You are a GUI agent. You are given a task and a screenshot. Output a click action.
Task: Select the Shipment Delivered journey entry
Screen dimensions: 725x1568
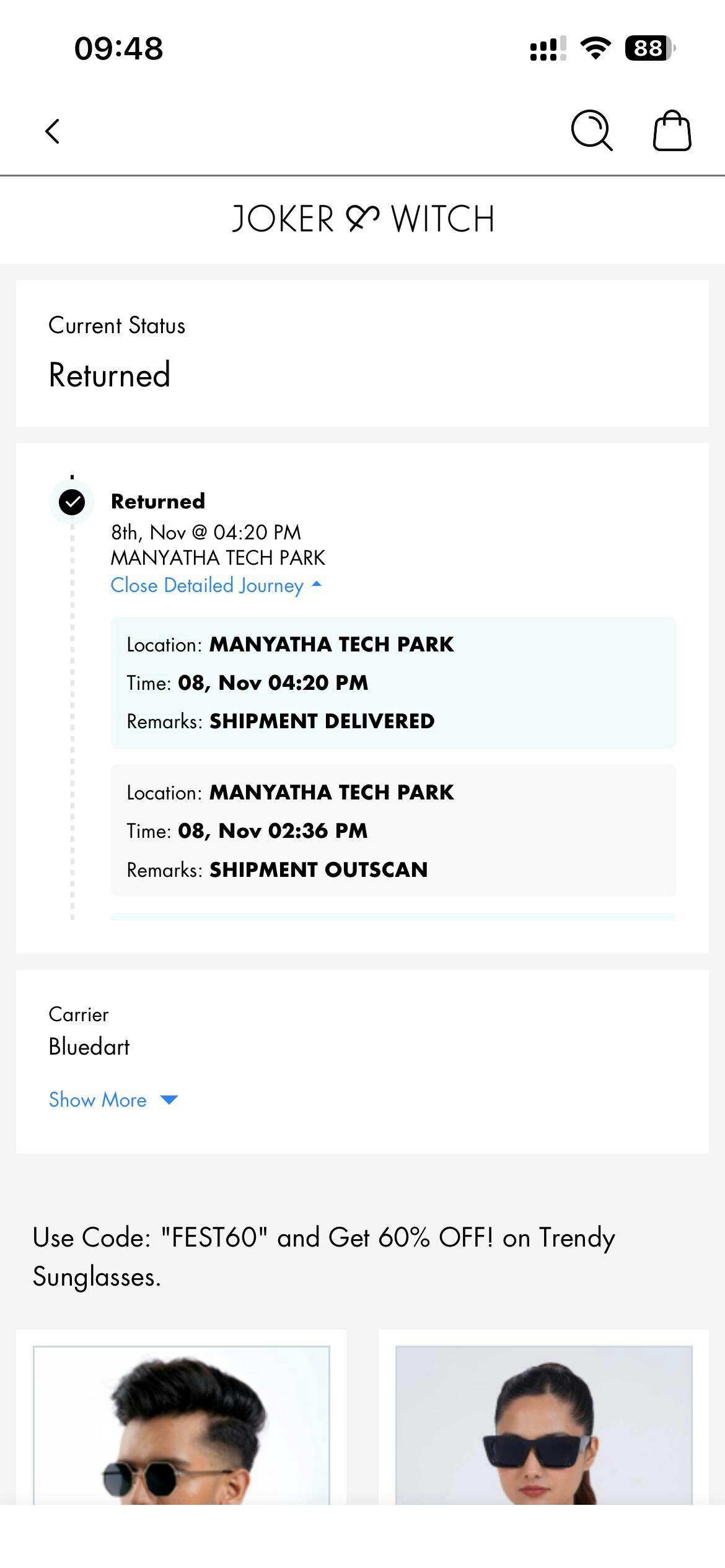click(x=393, y=682)
